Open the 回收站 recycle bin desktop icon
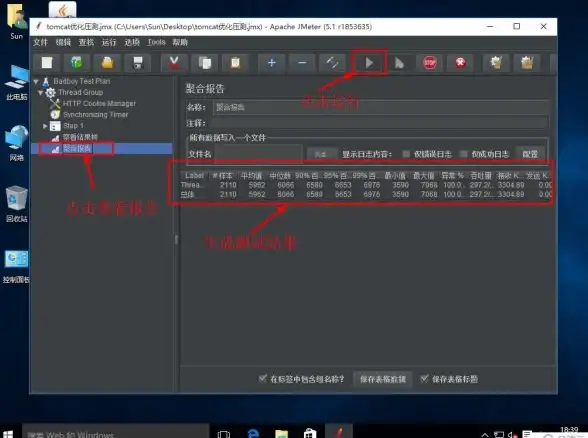The height and width of the screenshot is (438, 588). 16,204
